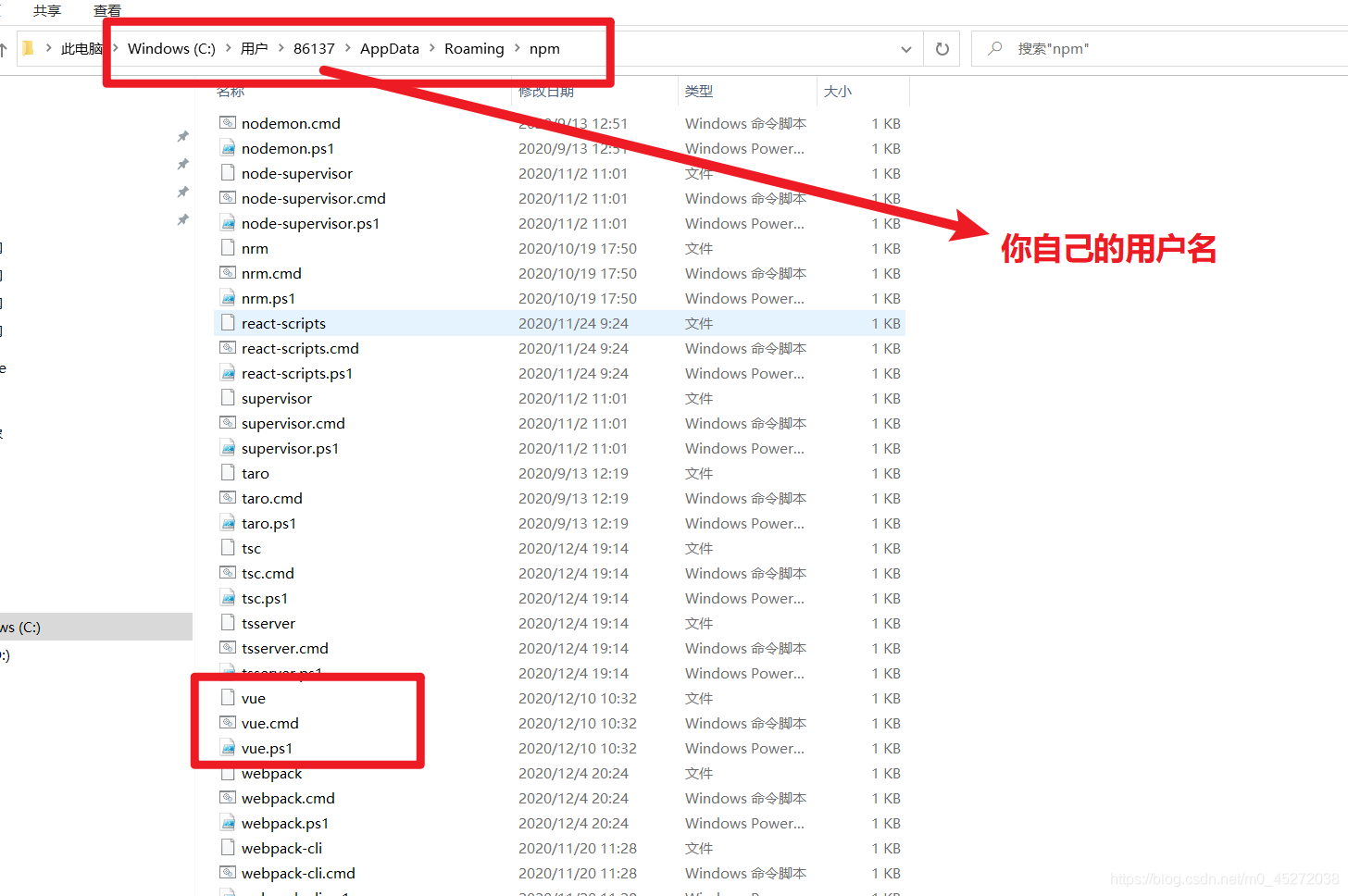Expand chevron after 用户 breadcrumb
This screenshot has width=1348, height=896.
pos(281,48)
